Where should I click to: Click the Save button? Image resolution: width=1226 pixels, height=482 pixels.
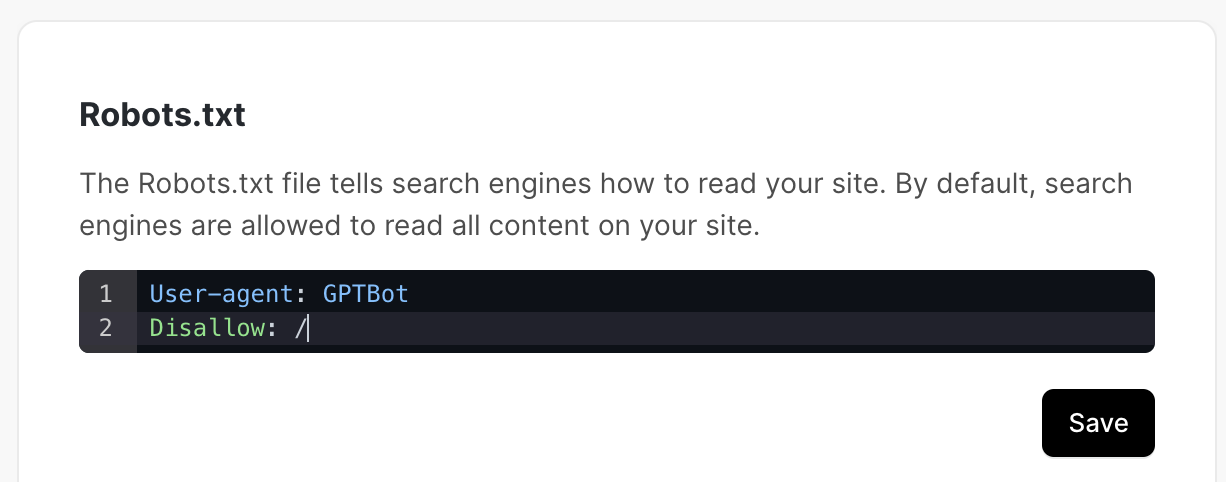[x=1098, y=423]
